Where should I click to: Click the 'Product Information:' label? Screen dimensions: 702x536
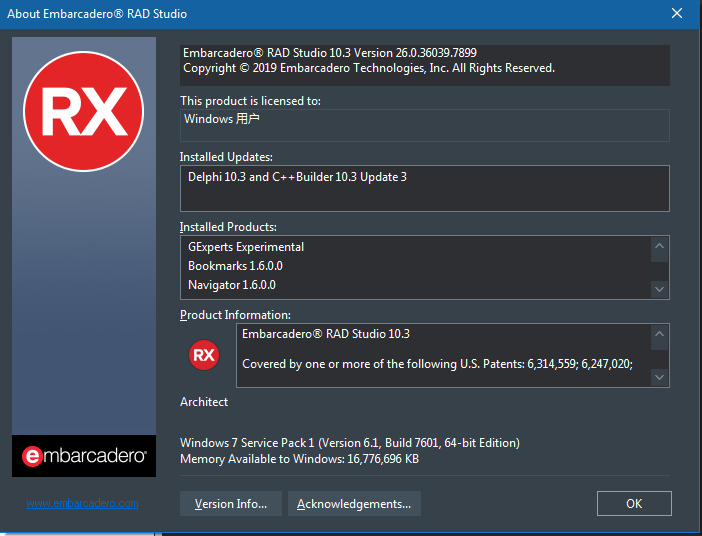[x=235, y=315]
